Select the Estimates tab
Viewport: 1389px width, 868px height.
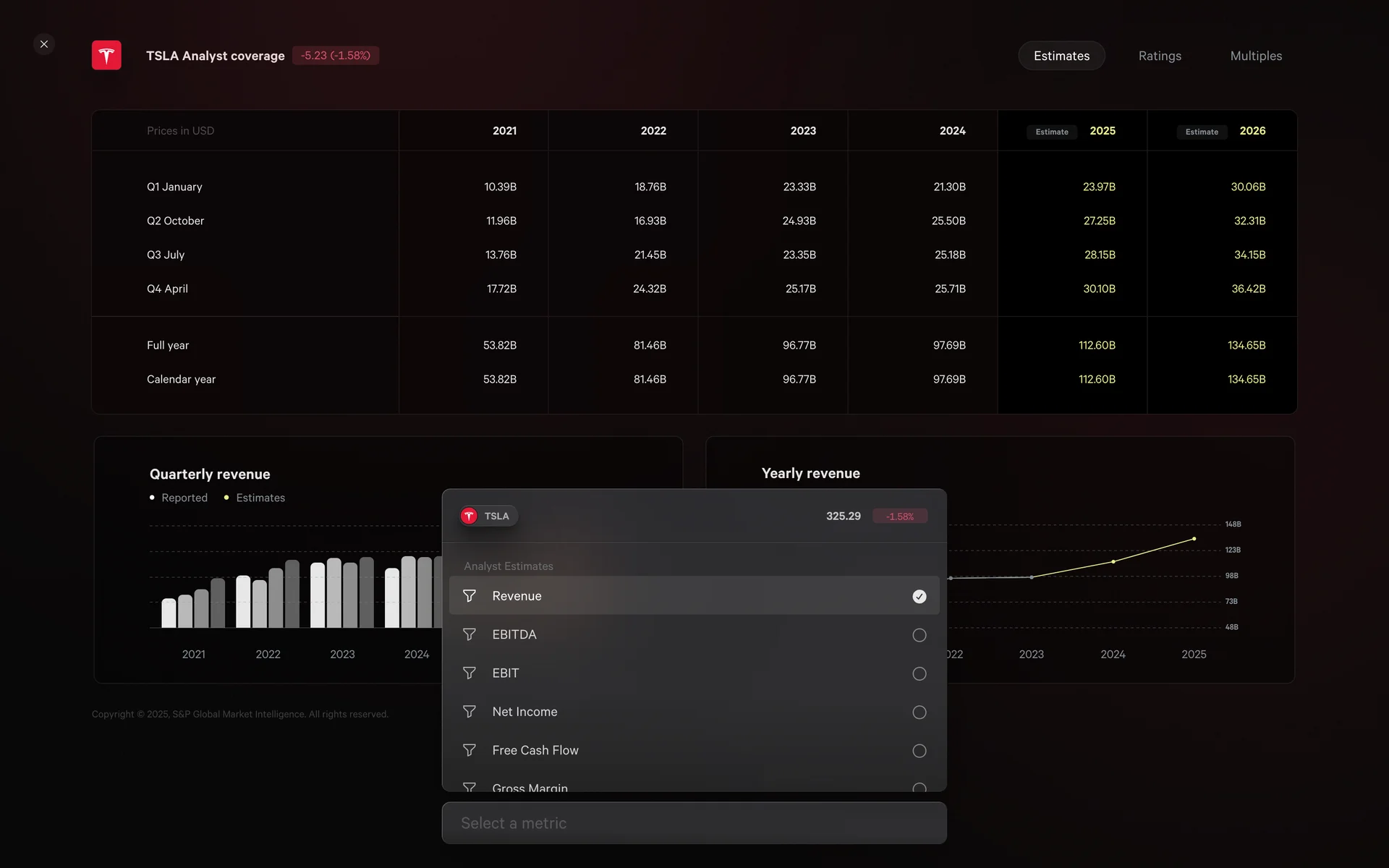coord(1061,56)
